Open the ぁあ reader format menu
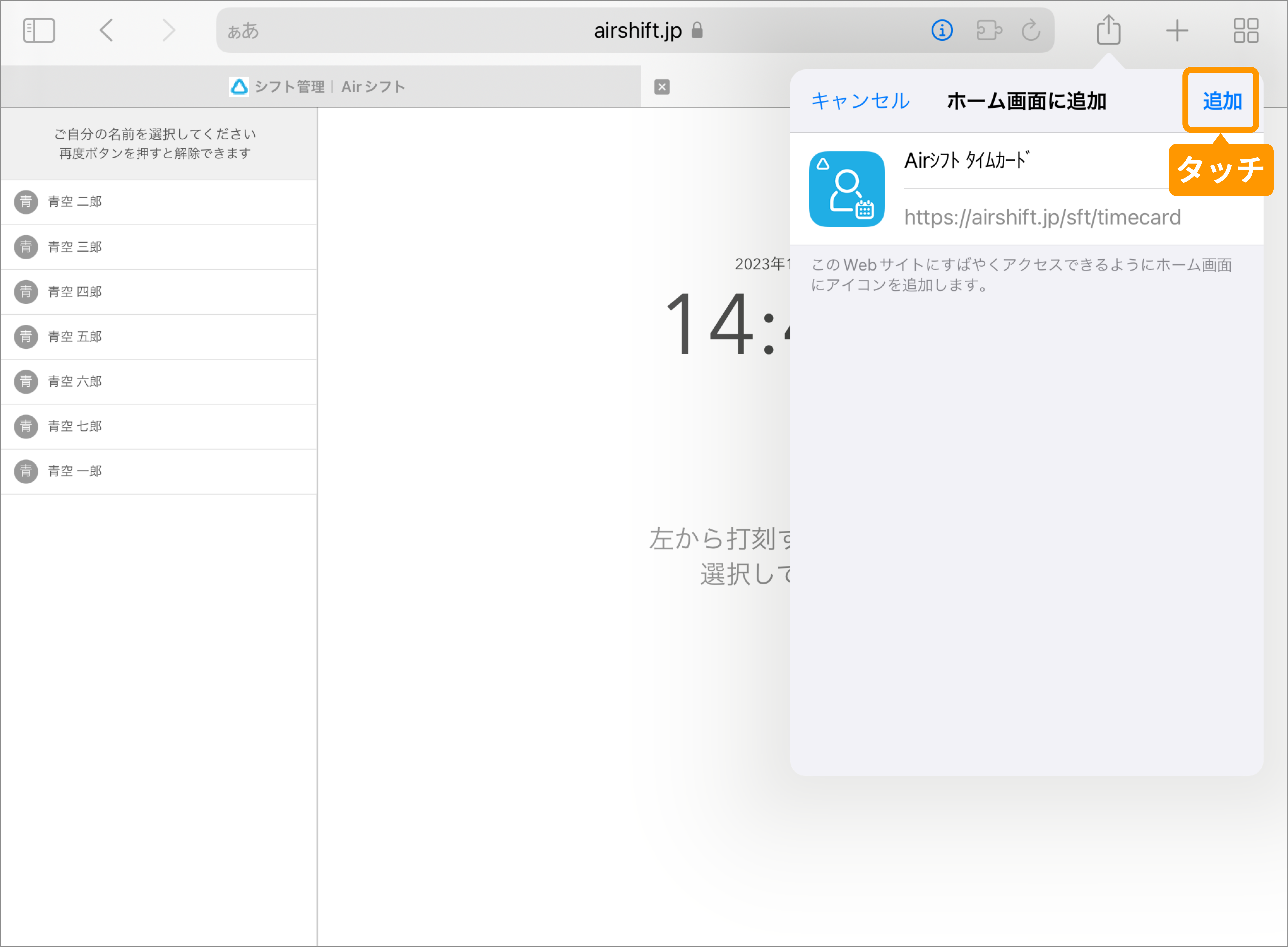The height and width of the screenshot is (947, 1288). [x=243, y=31]
